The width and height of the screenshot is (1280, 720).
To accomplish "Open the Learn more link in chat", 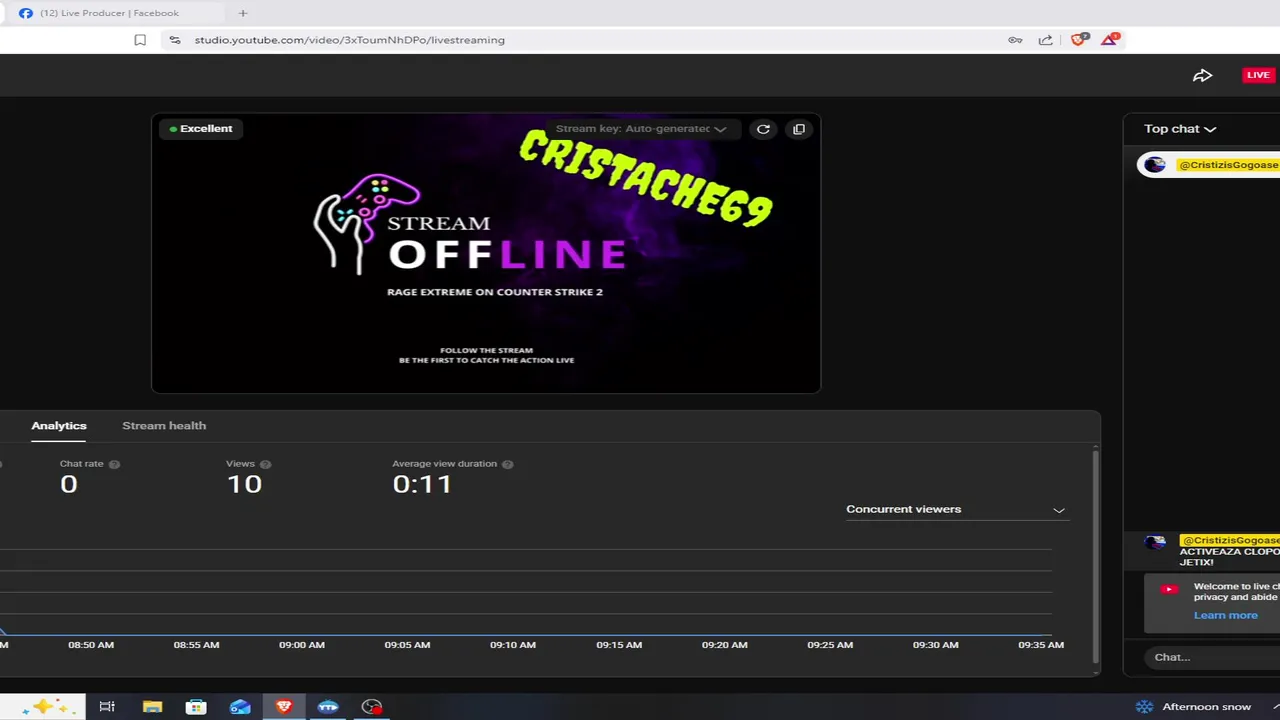I will tap(1225, 615).
